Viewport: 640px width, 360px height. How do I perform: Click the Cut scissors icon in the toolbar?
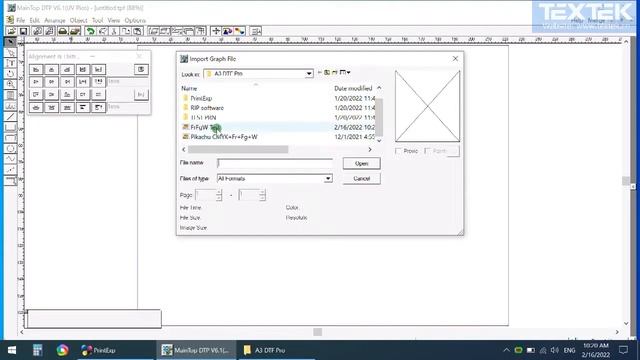114,31
